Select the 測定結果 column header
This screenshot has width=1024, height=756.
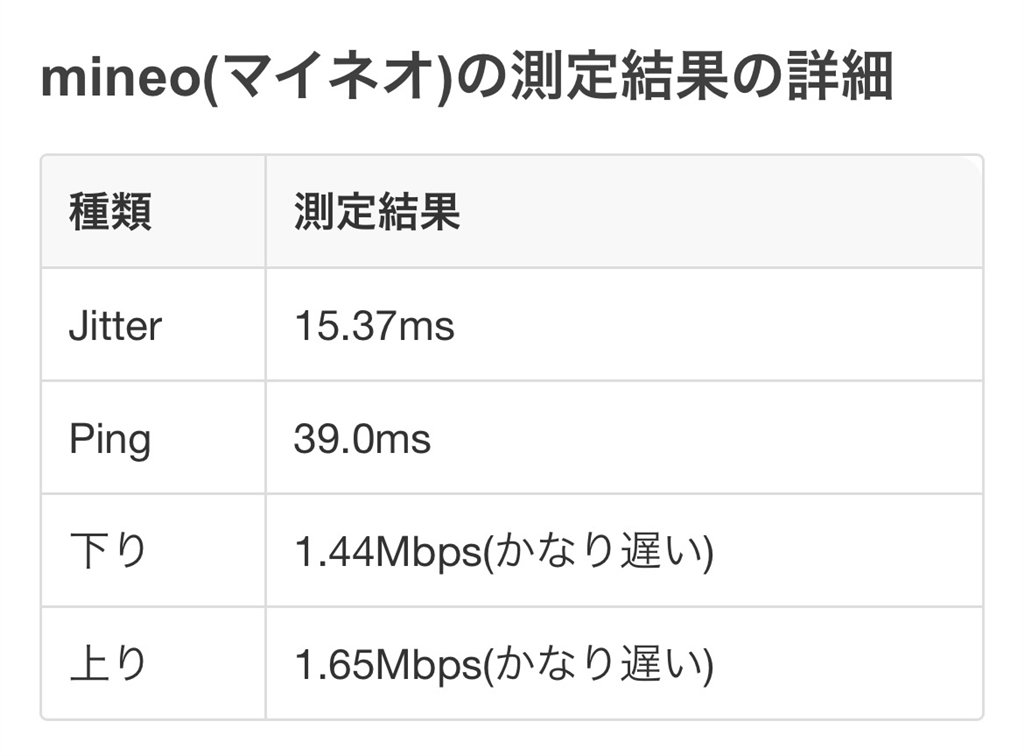pyautogui.click(x=377, y=213)
